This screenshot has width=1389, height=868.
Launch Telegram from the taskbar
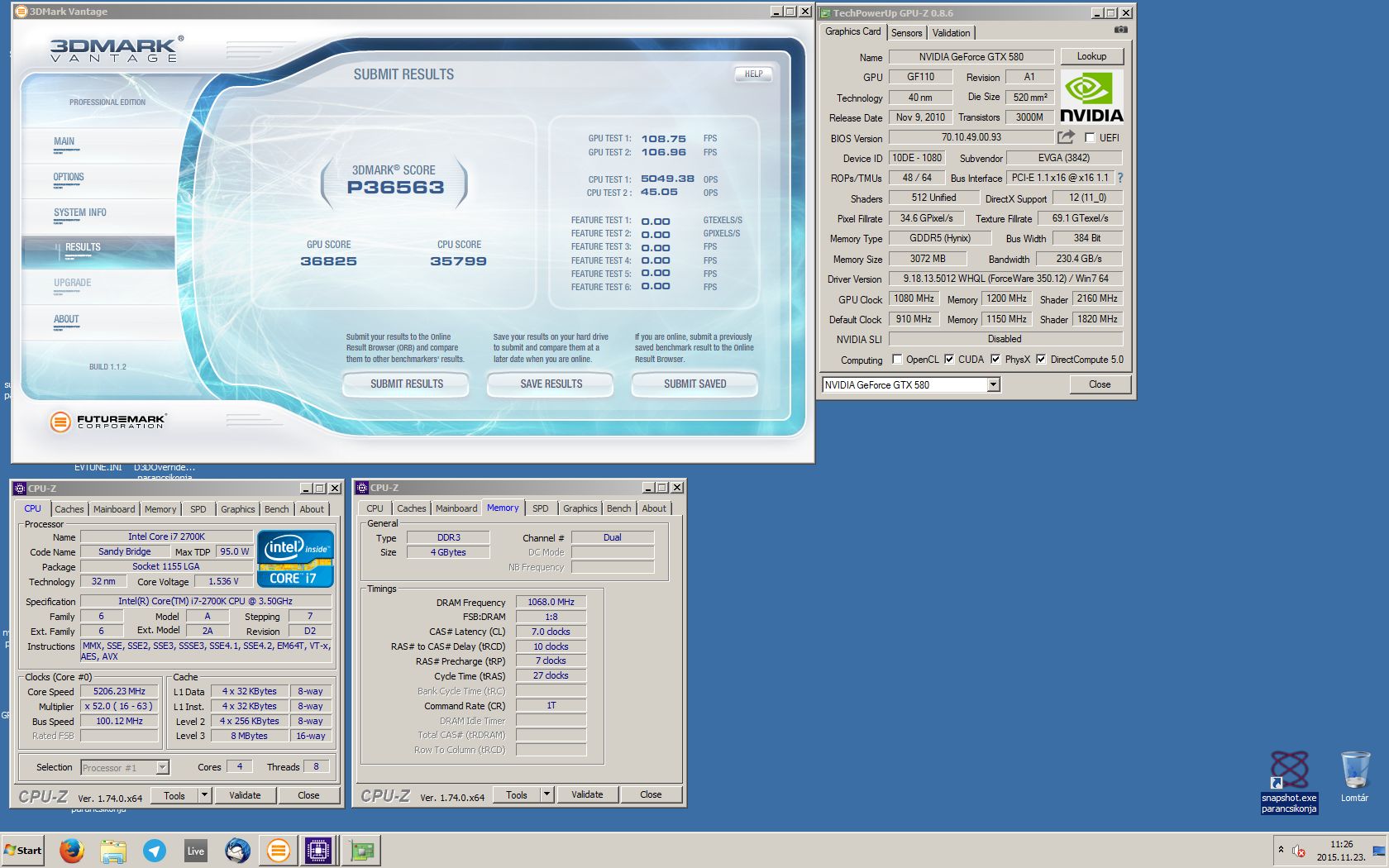click(155, 850)
